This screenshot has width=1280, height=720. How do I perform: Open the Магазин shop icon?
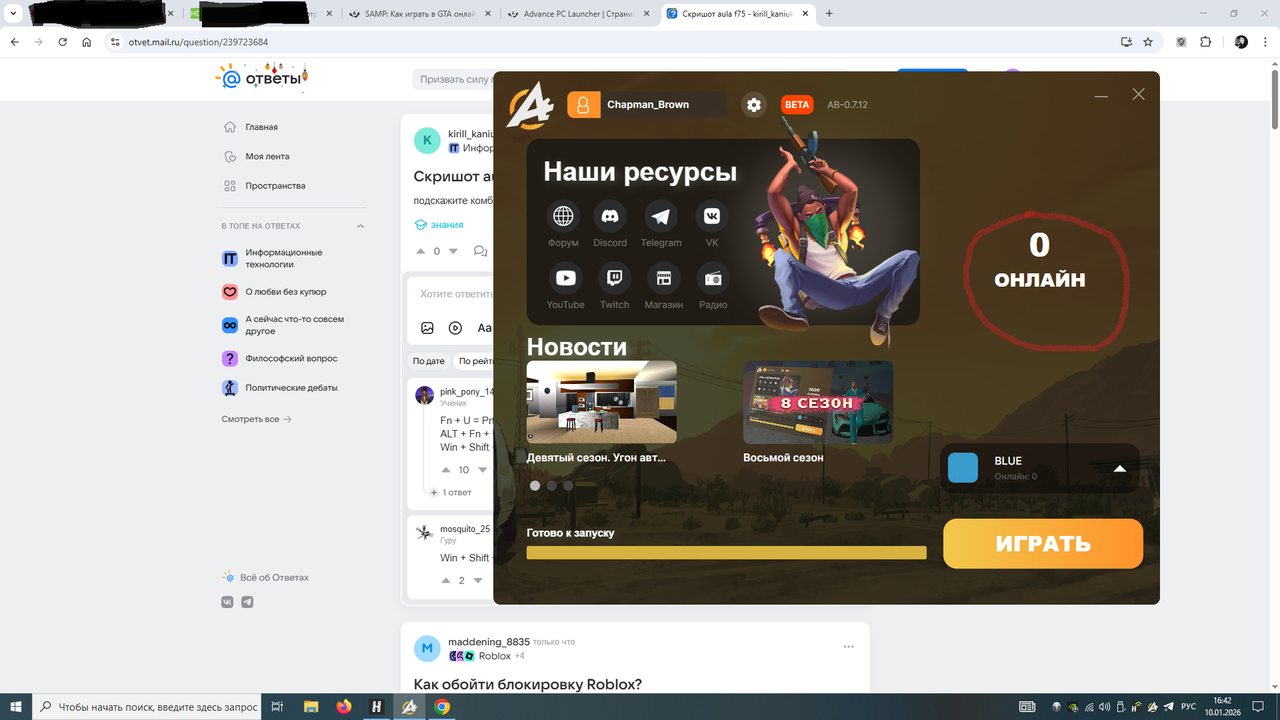pyautogui.click(x=663, y=278)
